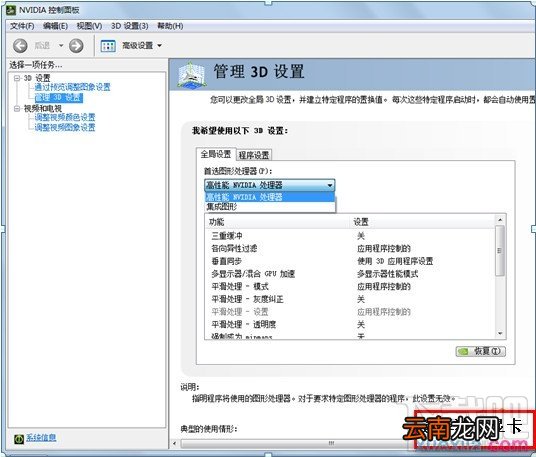Select the 各向异性过滤 row
This screenshot has width=536, height=457.
click(350, 248)
